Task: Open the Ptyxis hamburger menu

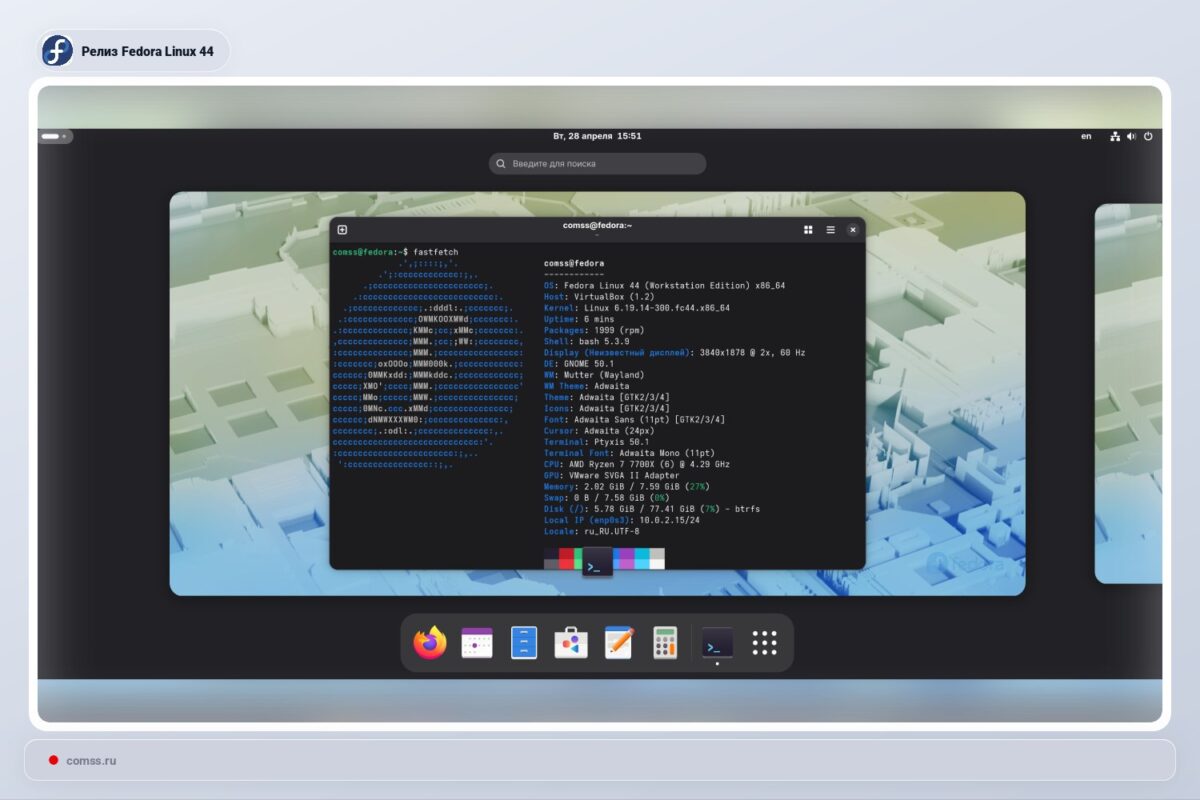Action: pyautogui.click(x=830, y=229)
